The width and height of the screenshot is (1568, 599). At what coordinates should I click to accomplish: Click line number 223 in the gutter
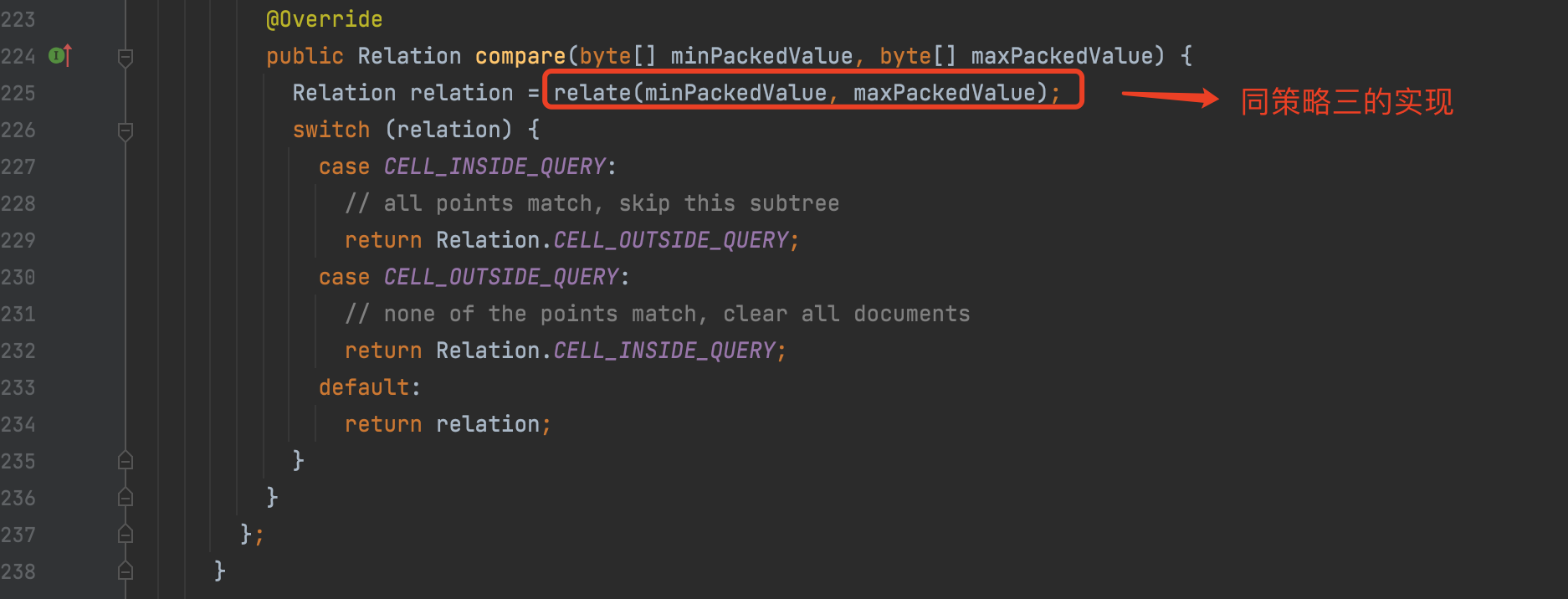point(18,19)
